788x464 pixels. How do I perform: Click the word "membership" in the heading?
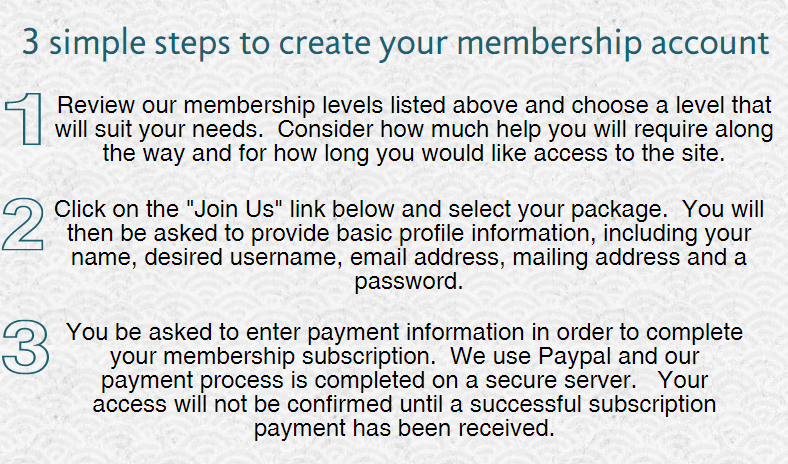point(549,43)
